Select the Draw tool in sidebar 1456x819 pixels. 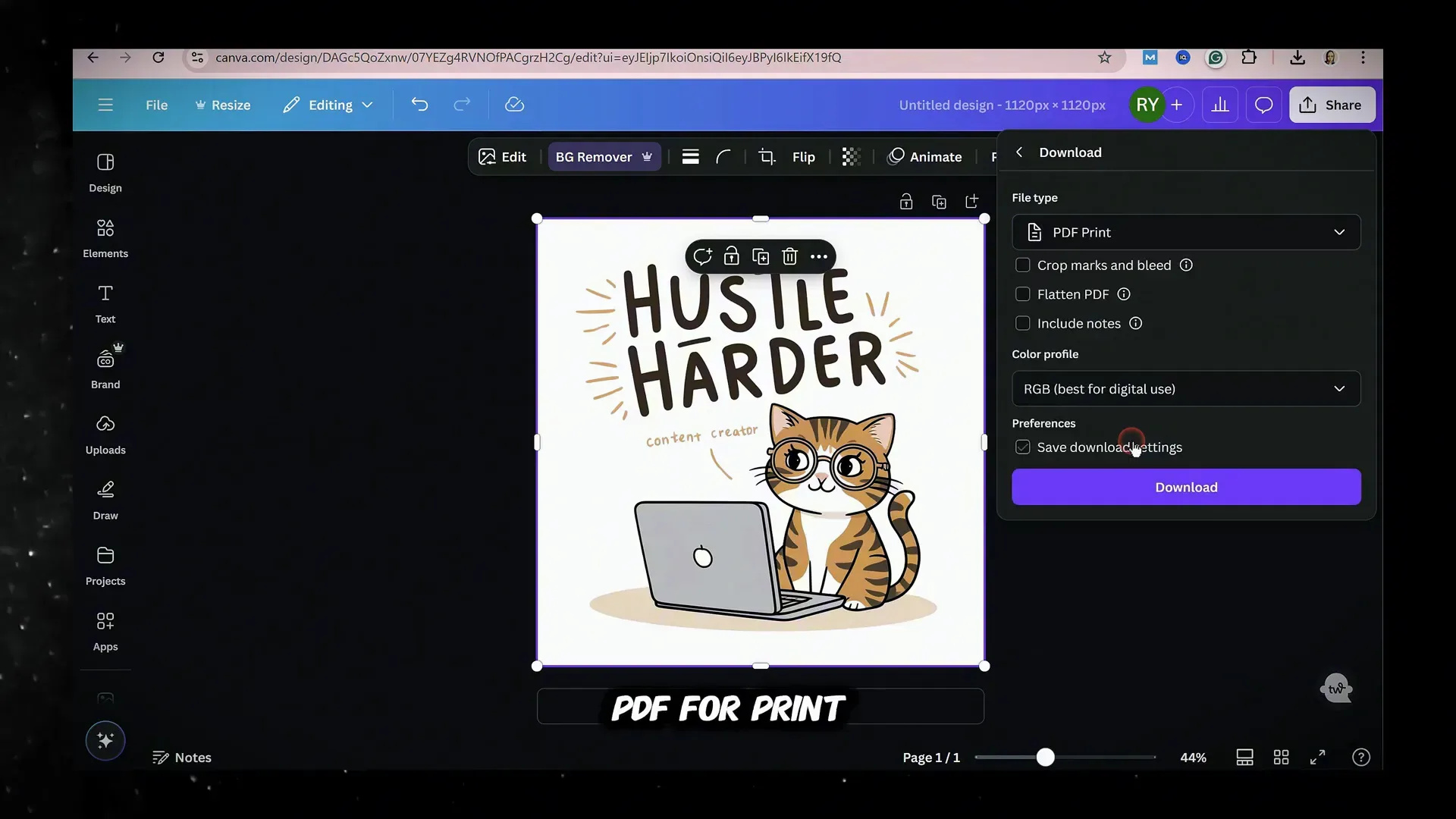pyautogui.click(x=105, y=500)
